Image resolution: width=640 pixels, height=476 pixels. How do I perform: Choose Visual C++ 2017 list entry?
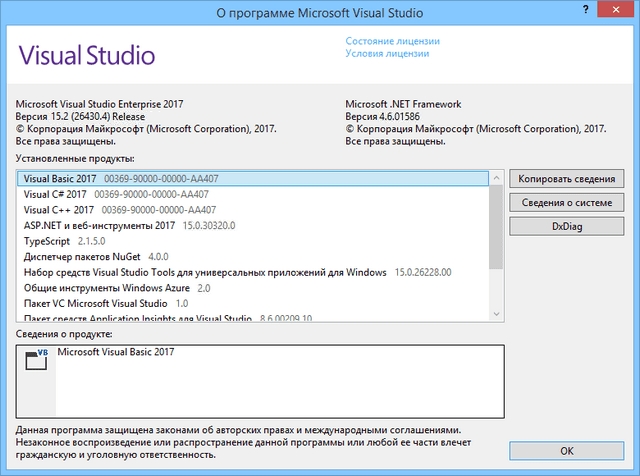tap(58, 210)
